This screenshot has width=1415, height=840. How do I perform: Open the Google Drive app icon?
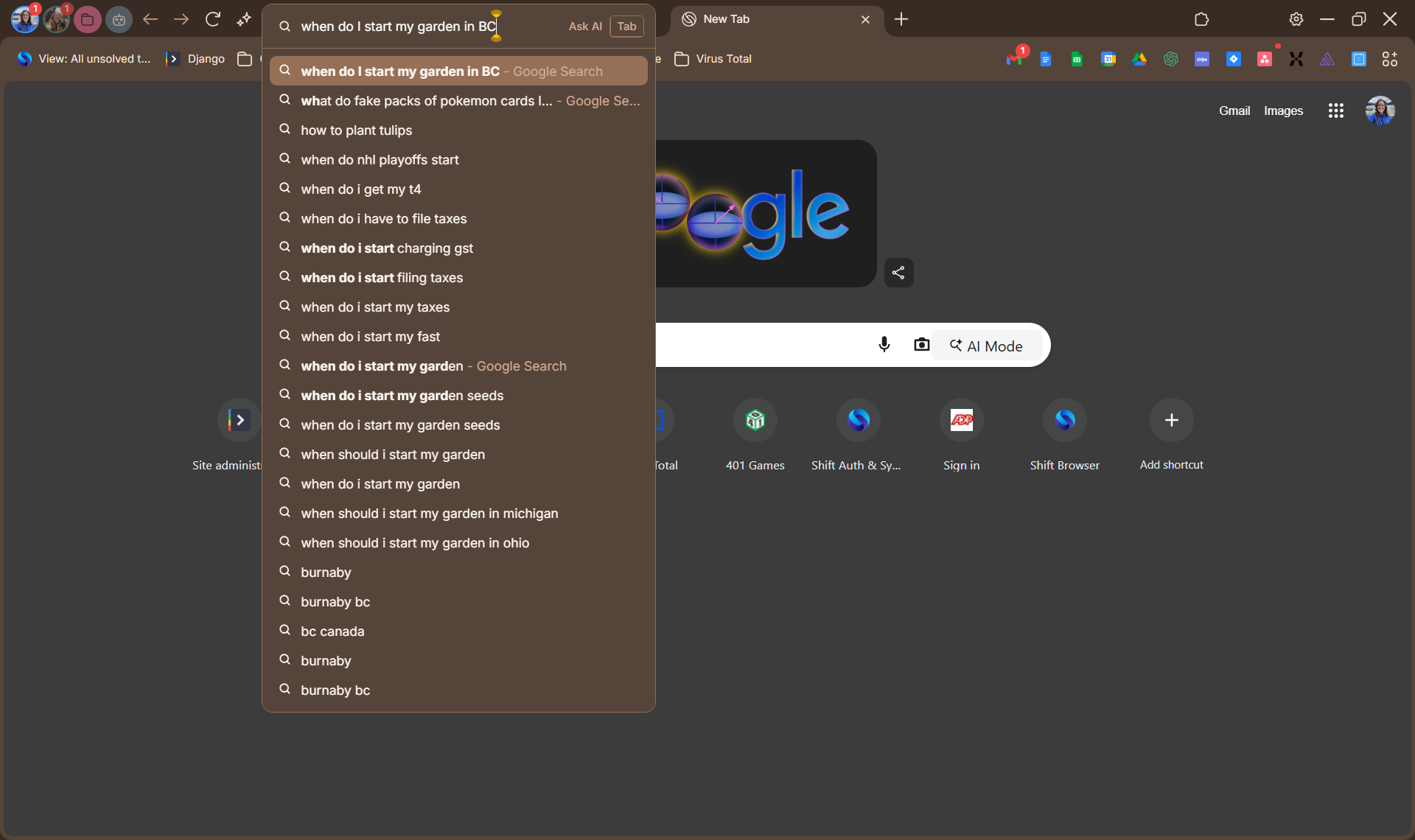coord(1139,59)
